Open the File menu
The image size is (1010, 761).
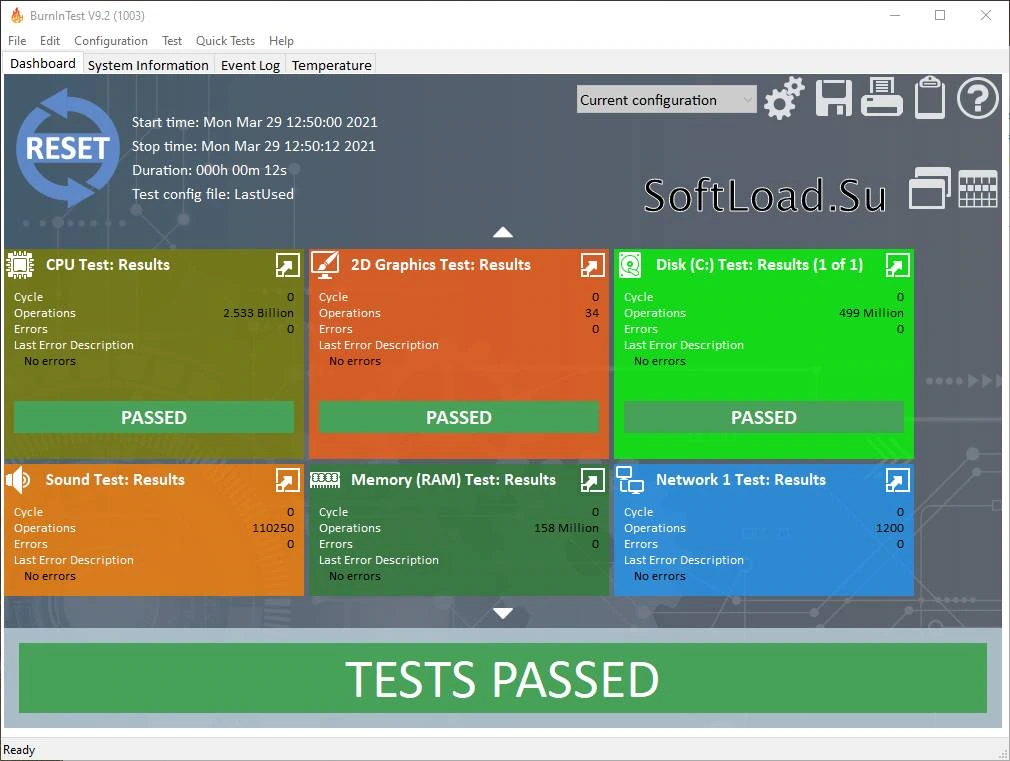click(x=17, y=41)
